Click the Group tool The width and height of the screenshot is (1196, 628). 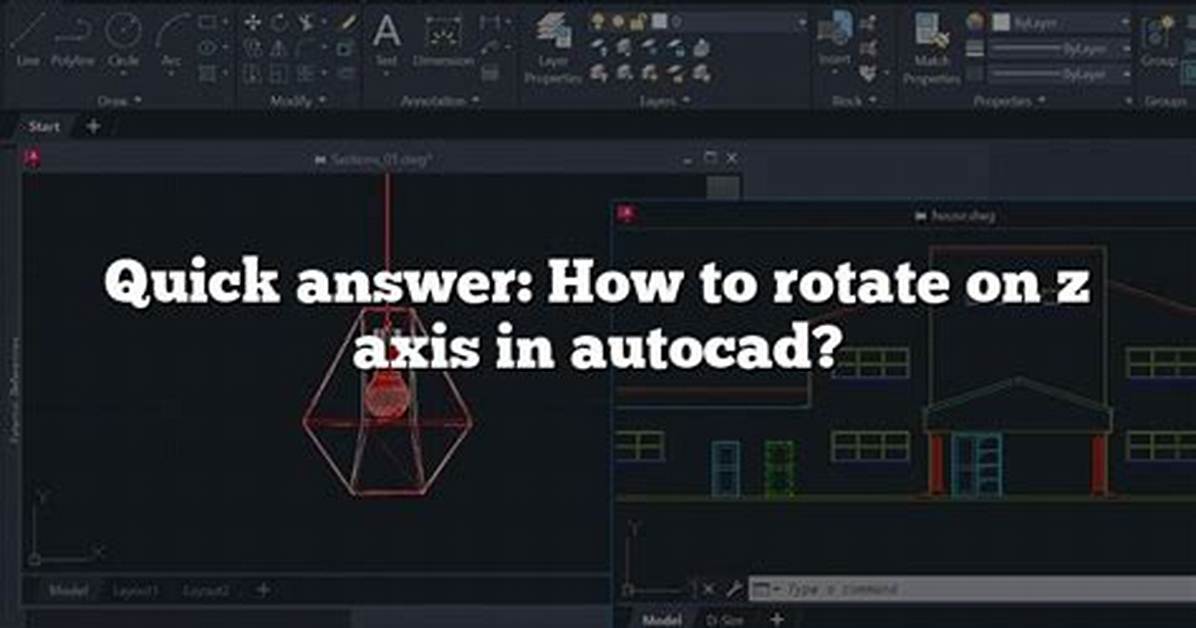coord(1159,40)
